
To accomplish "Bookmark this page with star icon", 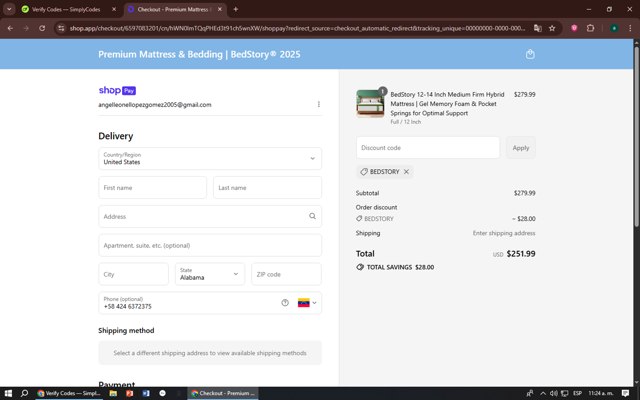I will (x=552, y=28).
